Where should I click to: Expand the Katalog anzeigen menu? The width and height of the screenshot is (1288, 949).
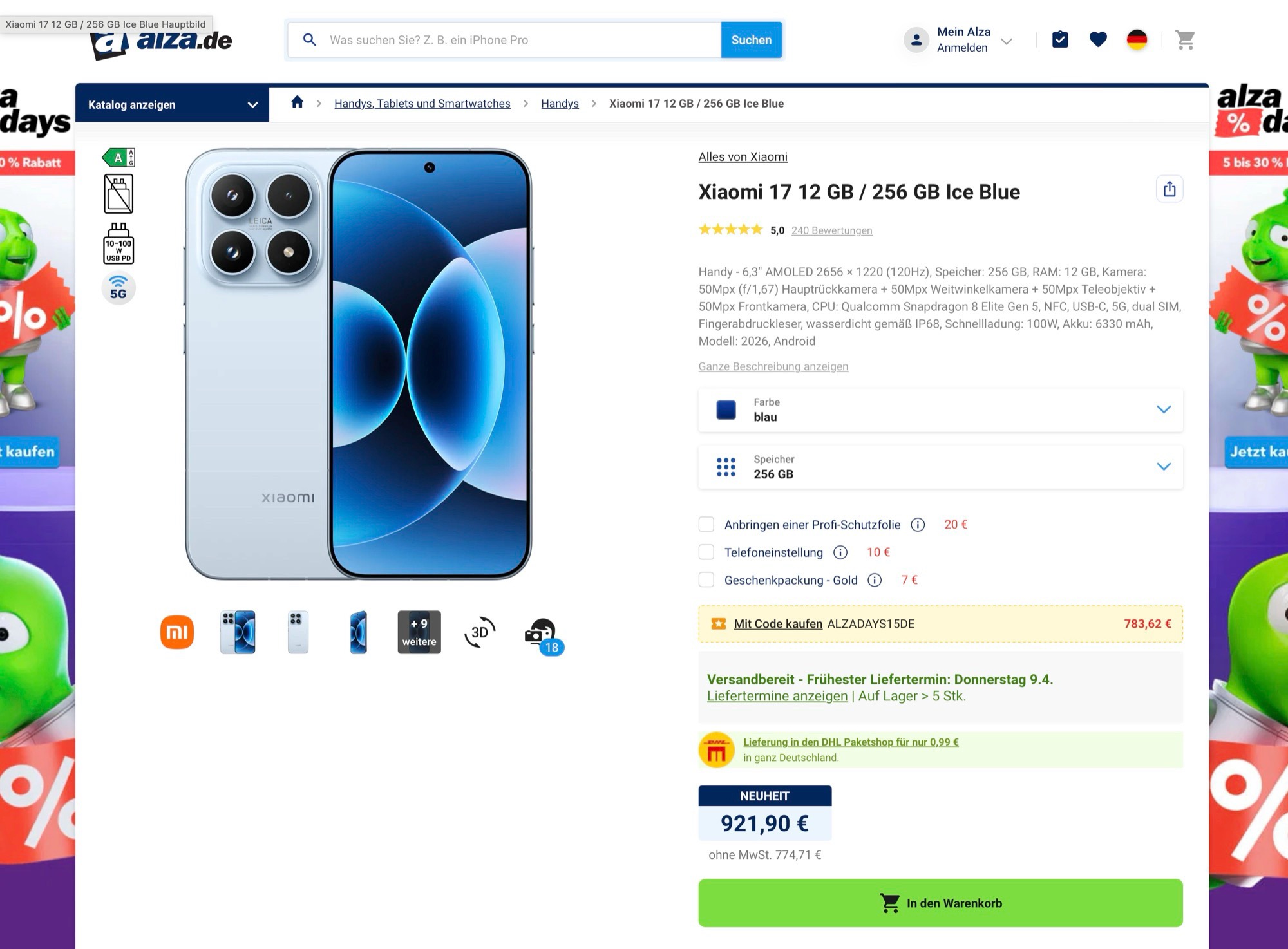click(172, 104)
